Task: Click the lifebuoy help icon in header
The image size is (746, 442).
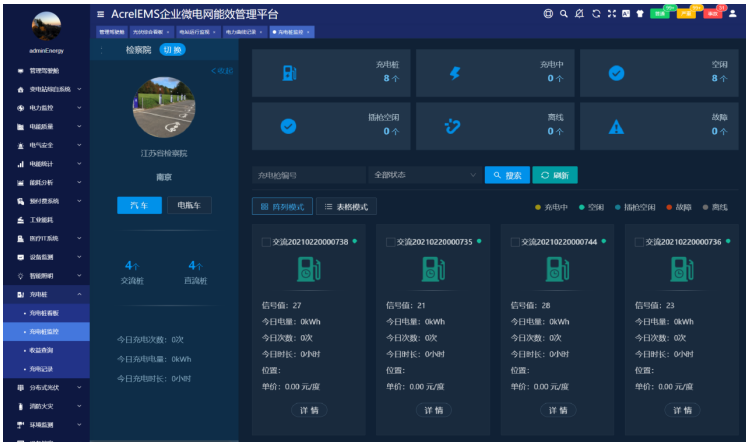Action: tap(548, 14)
